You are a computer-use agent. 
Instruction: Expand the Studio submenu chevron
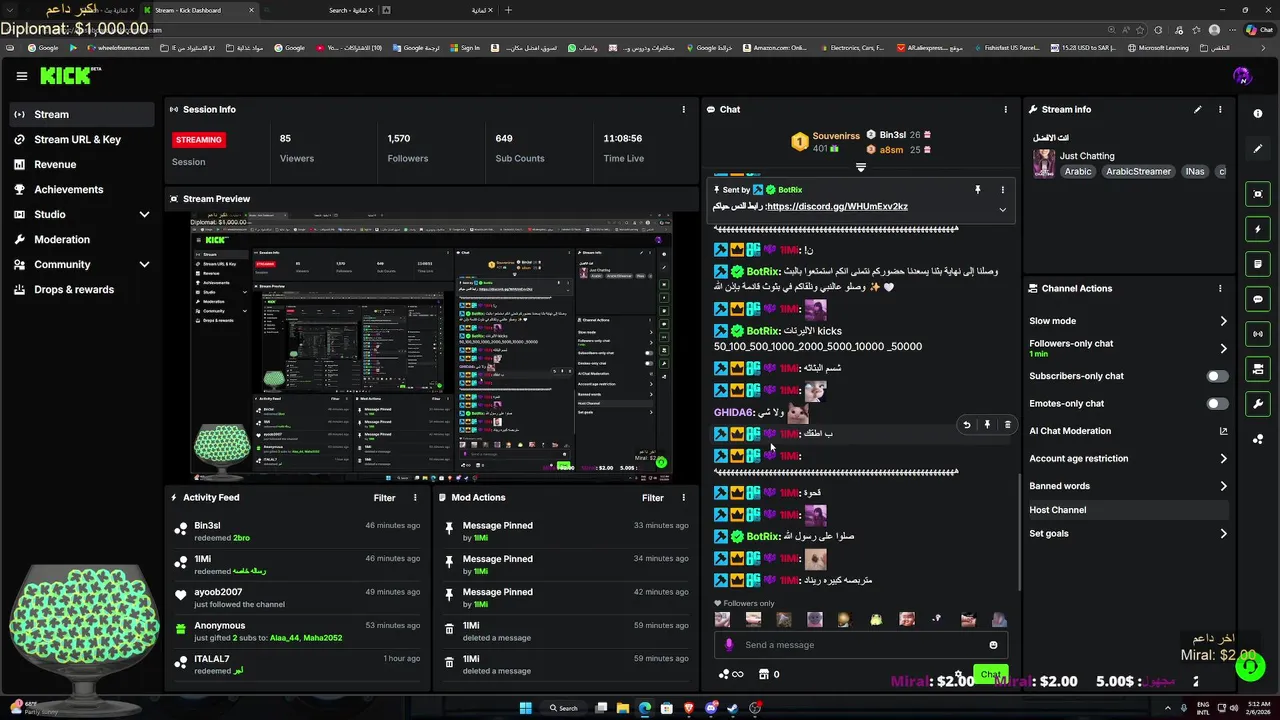pyautogui.click(x=144, y=214)
